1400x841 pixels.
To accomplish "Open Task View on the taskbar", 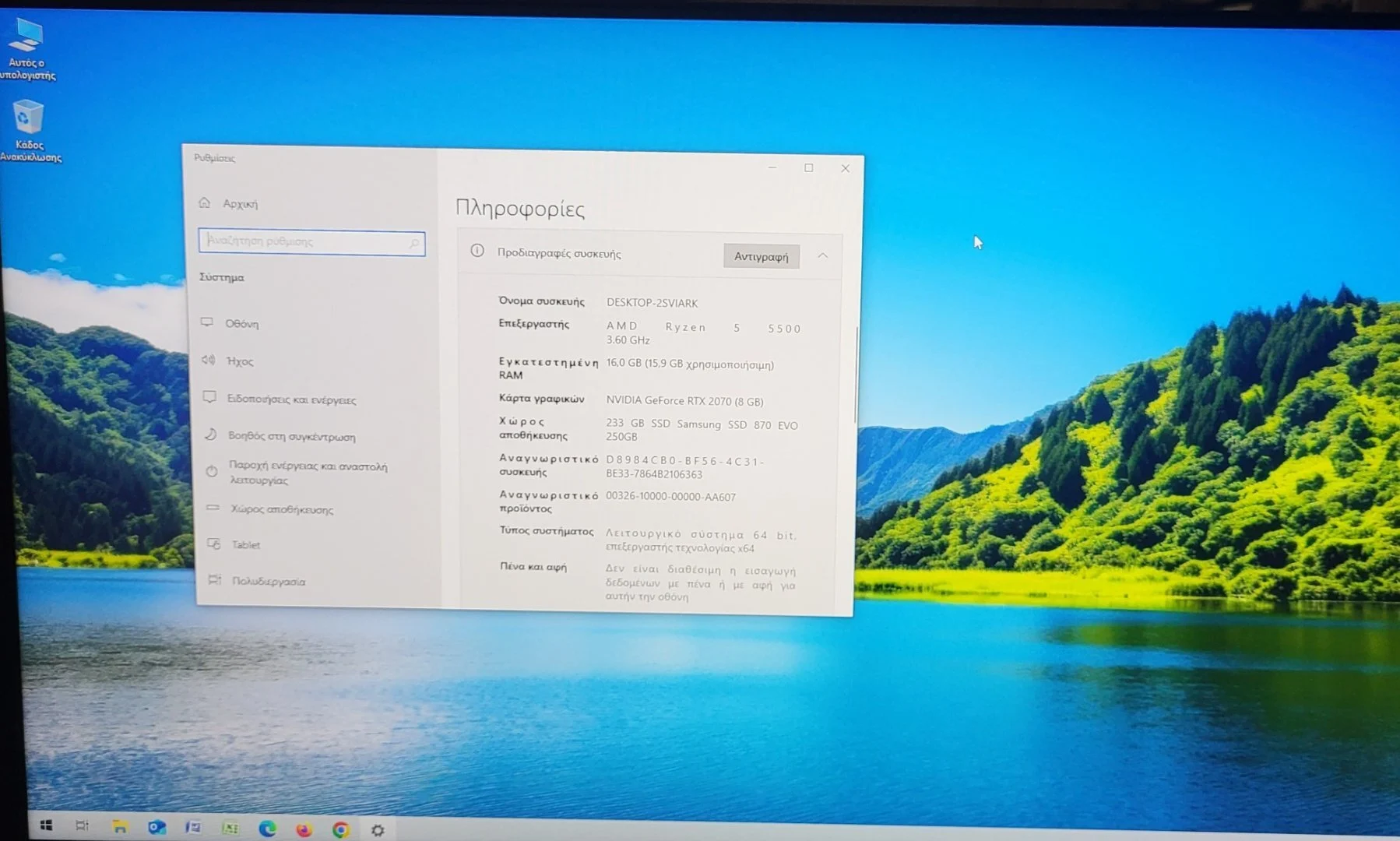I will tap(82, 825).
